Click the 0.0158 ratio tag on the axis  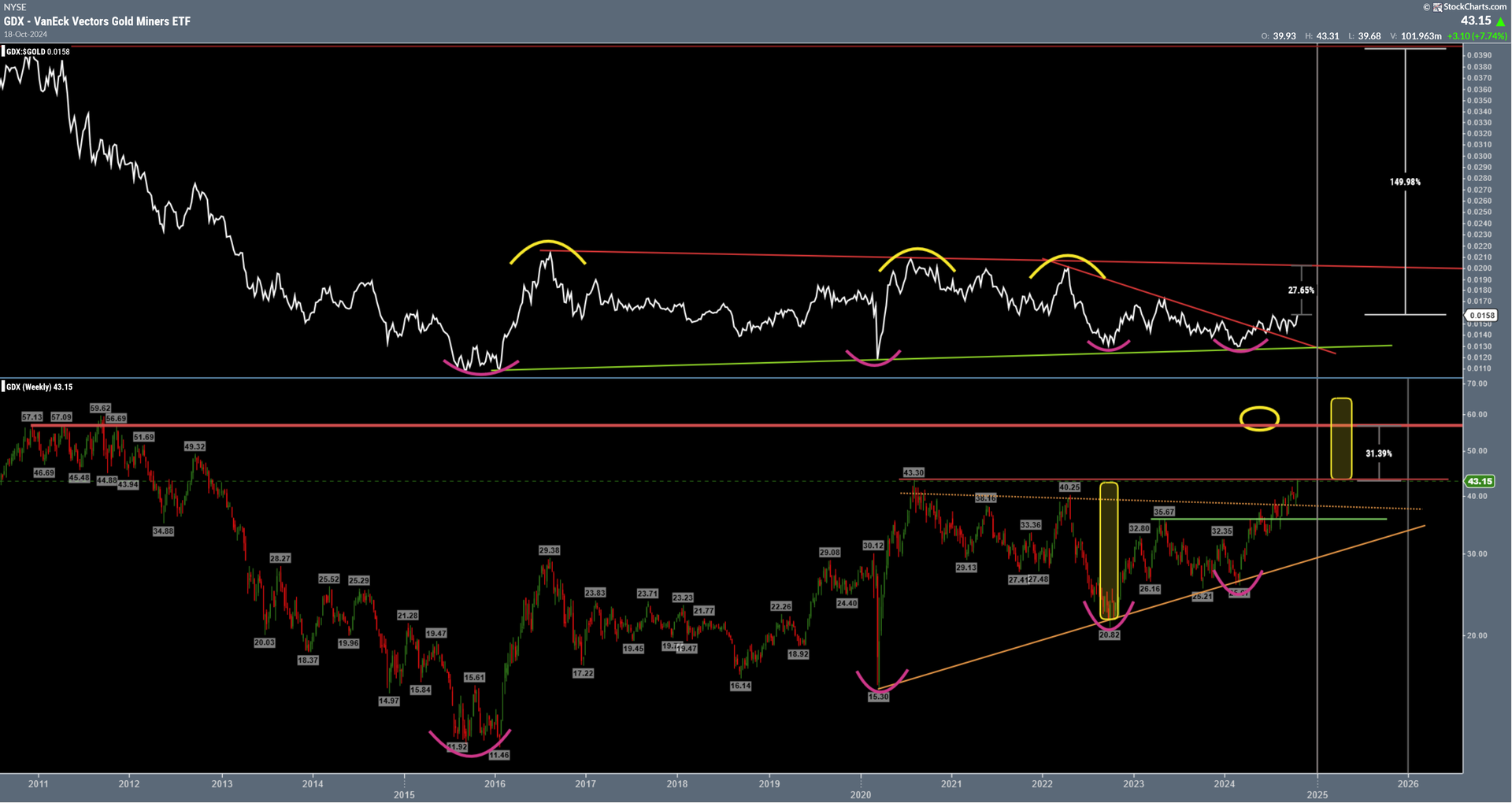pyautogui.click(x=1480, y=316)
